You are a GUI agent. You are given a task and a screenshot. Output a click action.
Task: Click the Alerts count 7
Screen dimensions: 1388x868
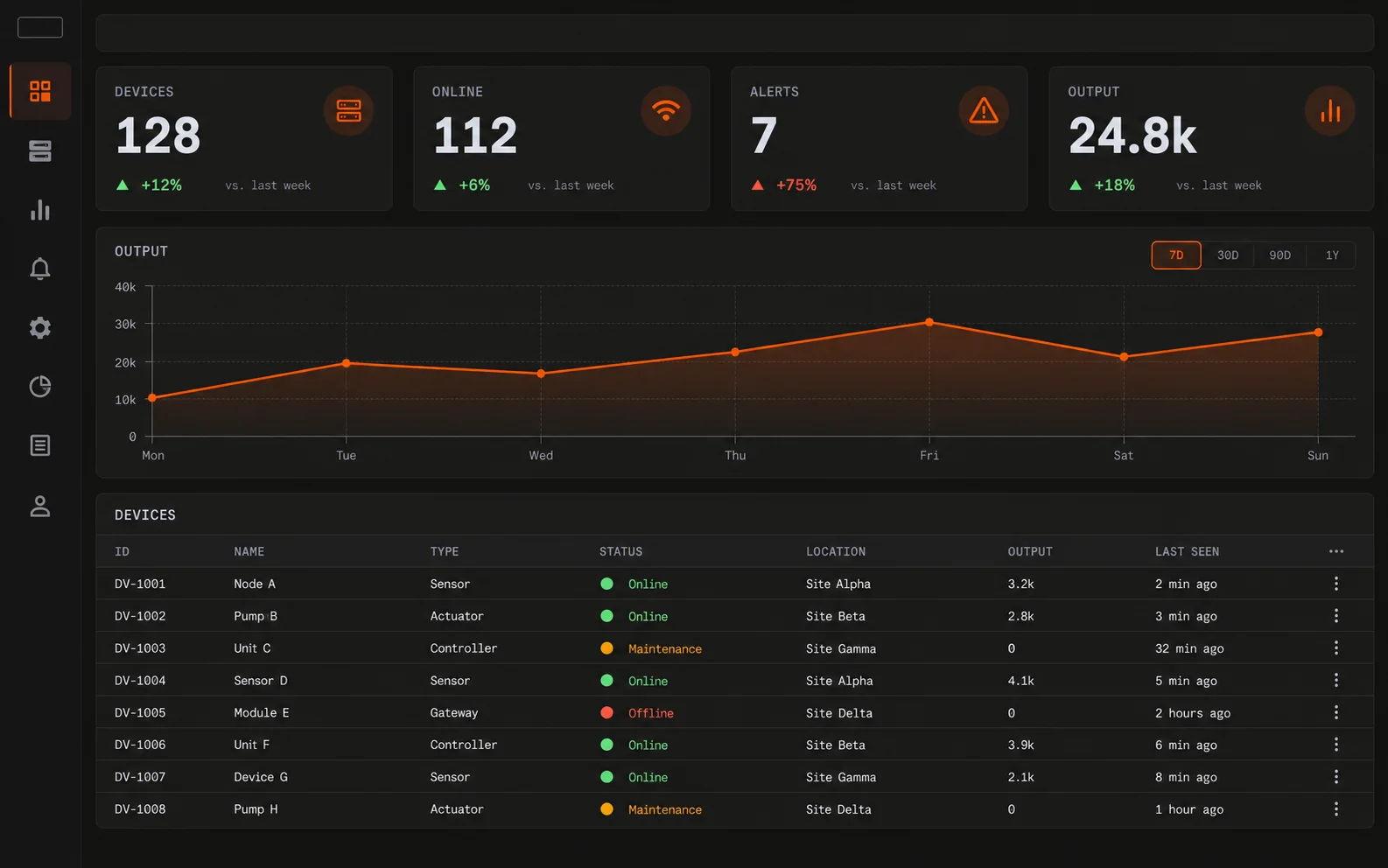764,136
